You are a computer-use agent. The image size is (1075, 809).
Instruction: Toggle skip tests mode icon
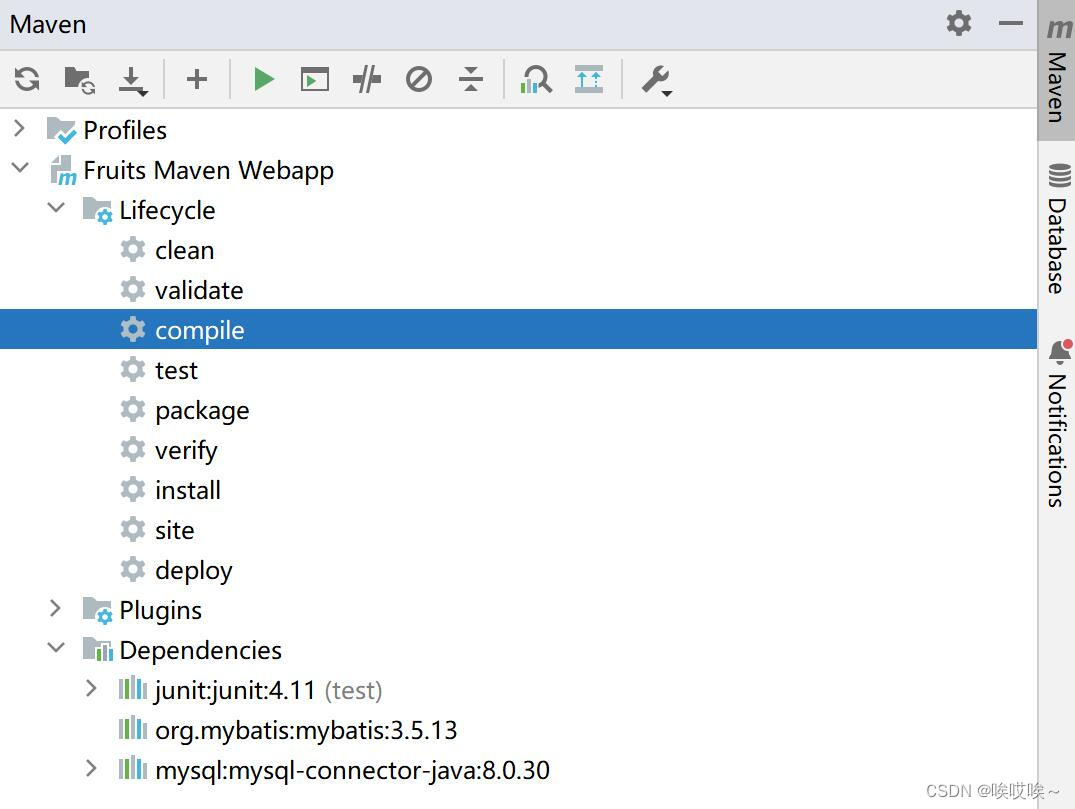[419, 80]
